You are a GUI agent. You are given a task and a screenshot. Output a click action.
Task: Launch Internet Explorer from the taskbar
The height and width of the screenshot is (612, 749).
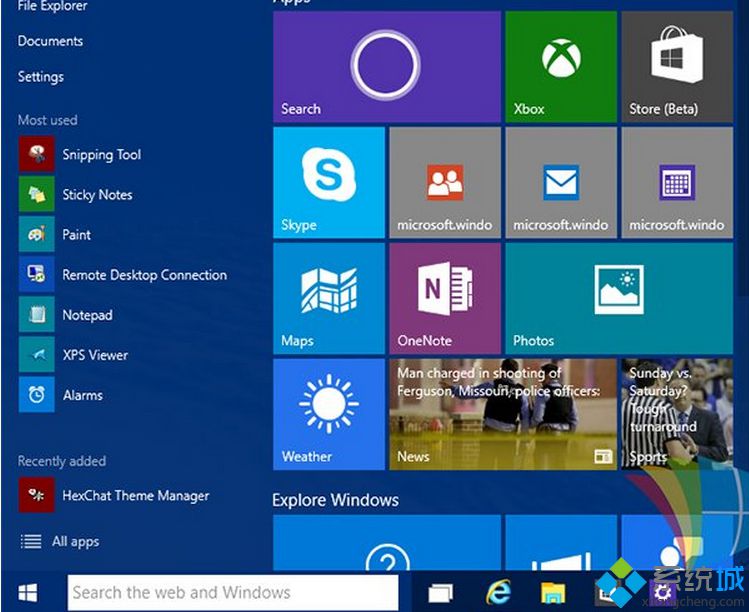pyautogui.click(x=498, y=593)
